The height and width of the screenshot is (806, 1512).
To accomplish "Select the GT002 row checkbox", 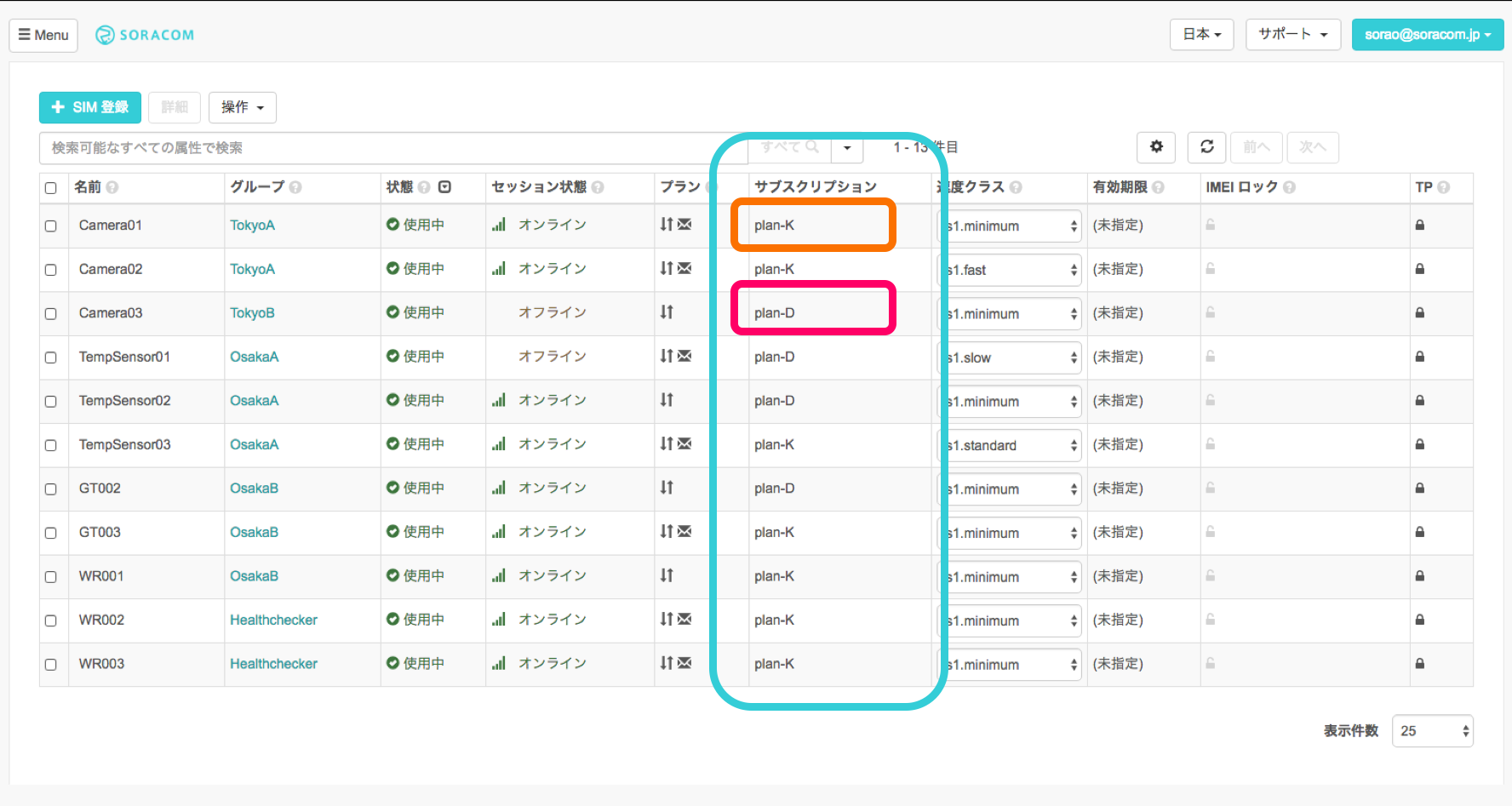I will pyautogui.click(x=51, y=489).
